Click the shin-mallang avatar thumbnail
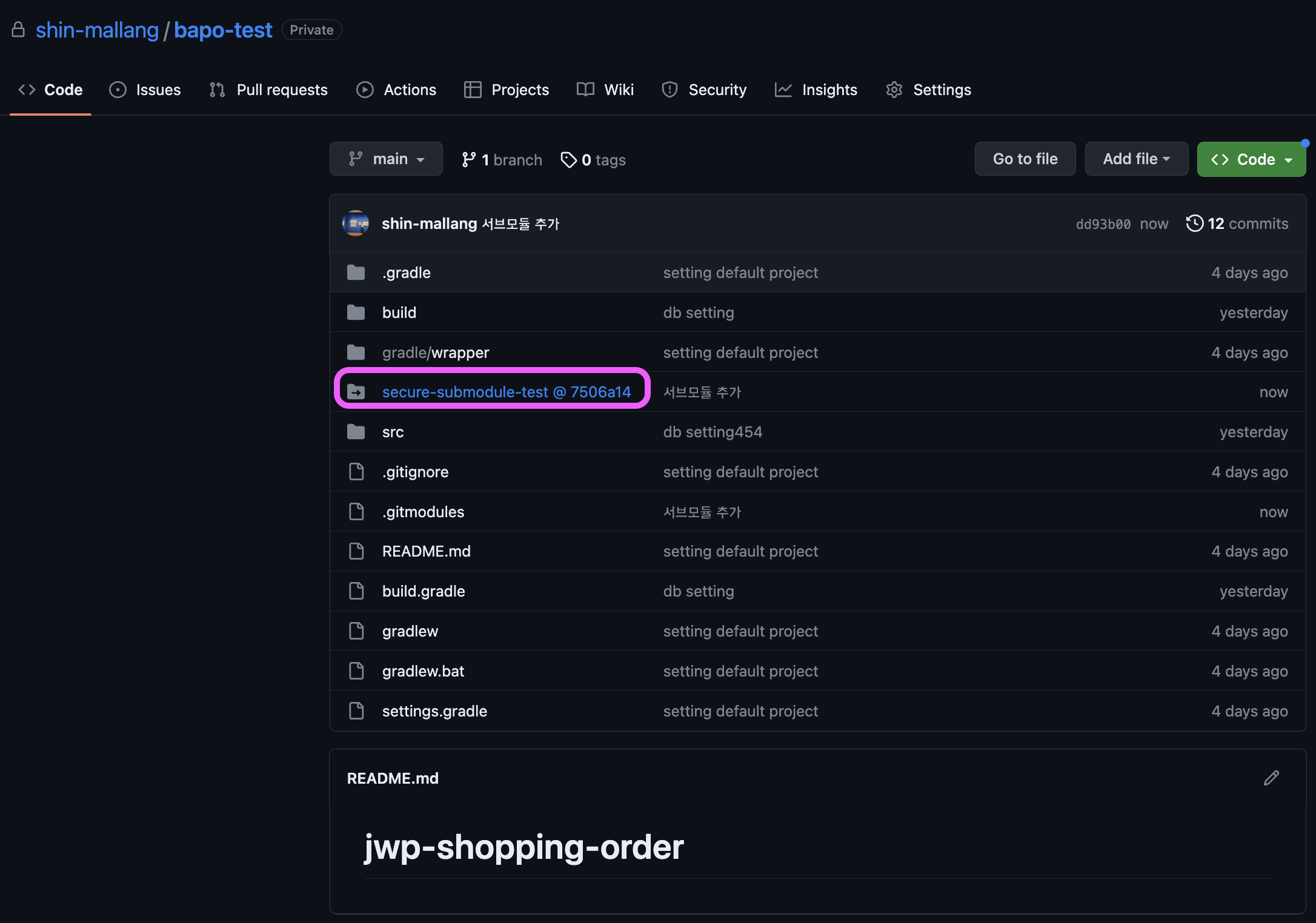Screen dimensions: 1316x923 coord(356,223)
